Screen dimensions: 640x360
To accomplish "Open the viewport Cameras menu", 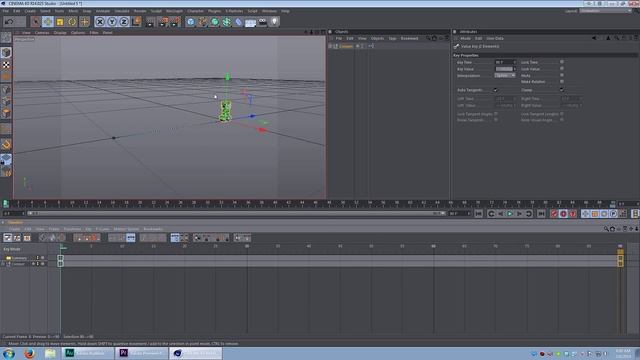I will pos(42,33).
